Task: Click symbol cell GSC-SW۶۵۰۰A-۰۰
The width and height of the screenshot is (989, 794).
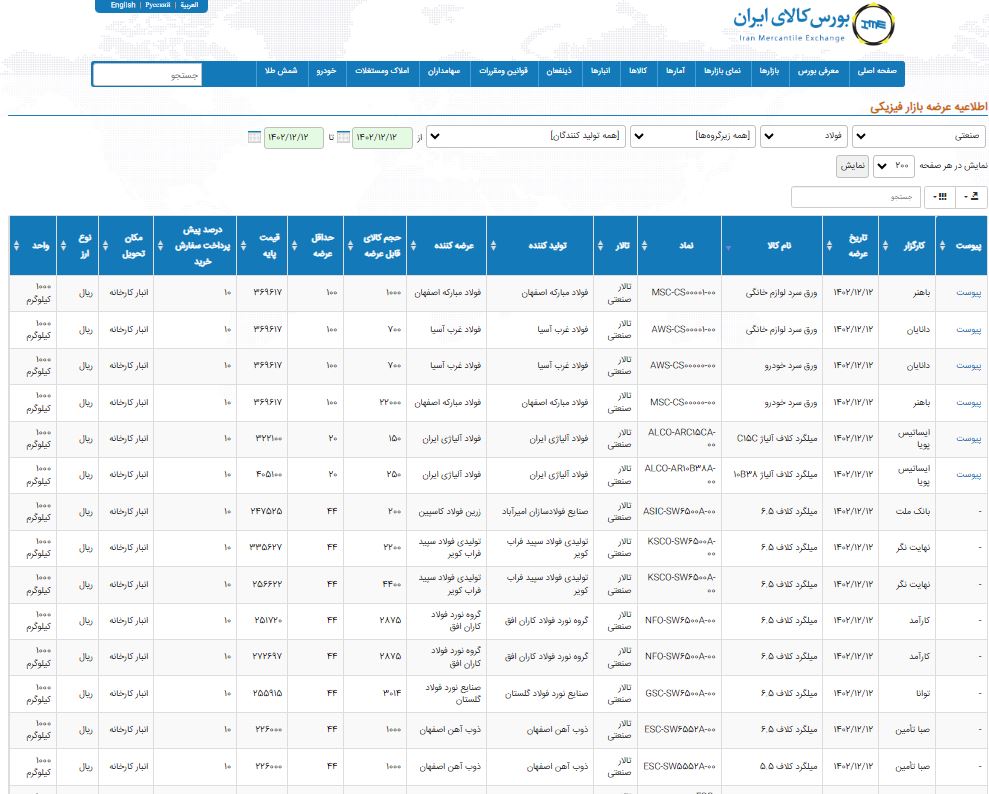Action: [x=680, y=694]
